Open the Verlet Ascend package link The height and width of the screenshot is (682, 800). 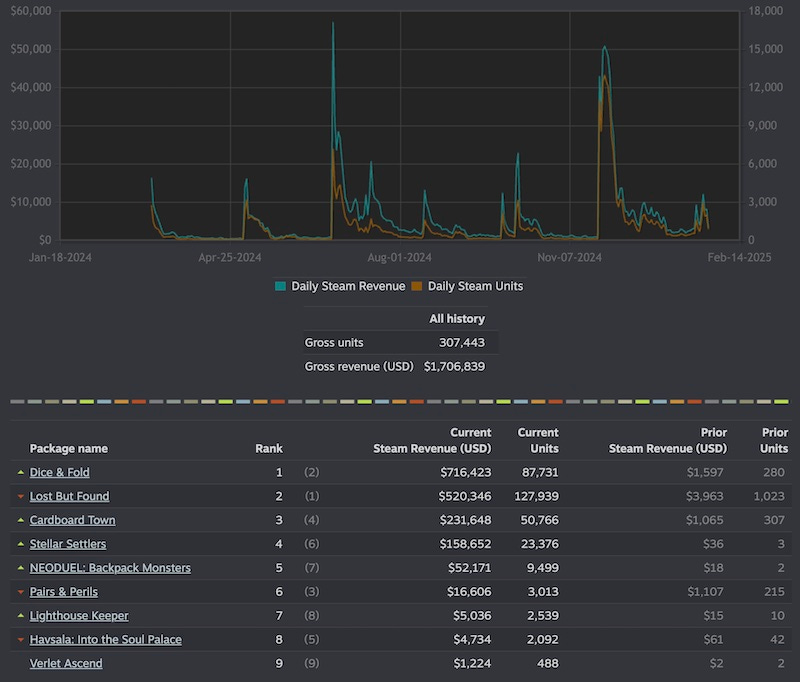point(66,663)
